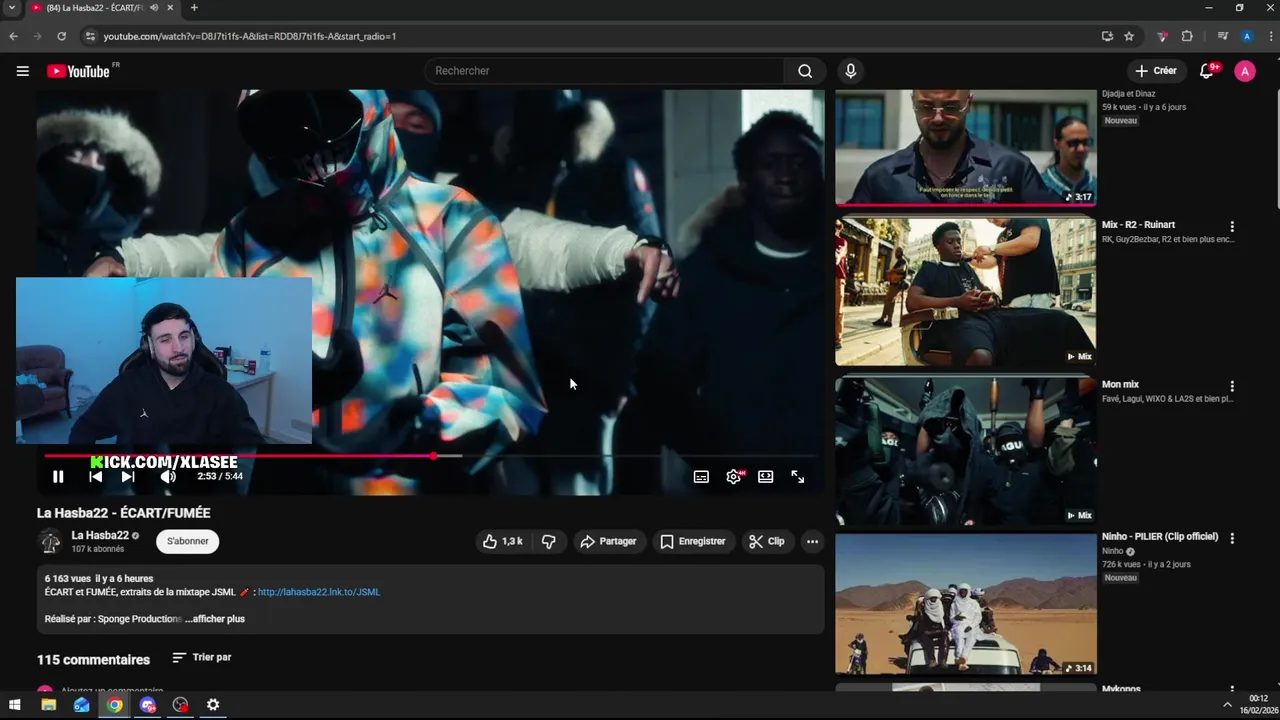Open La Hasba22 channel avatar
1280x720 pixels.
pyautogui.click(x=49, y=541)
